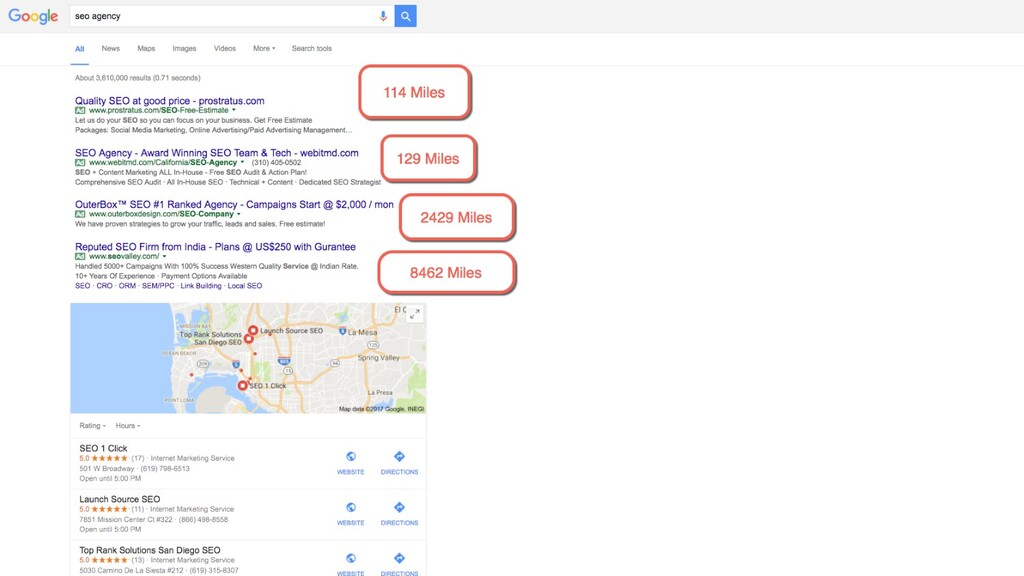Open the Hours filter dropdown
This screenshot has width=1024, height=576.
pos(128,426)
